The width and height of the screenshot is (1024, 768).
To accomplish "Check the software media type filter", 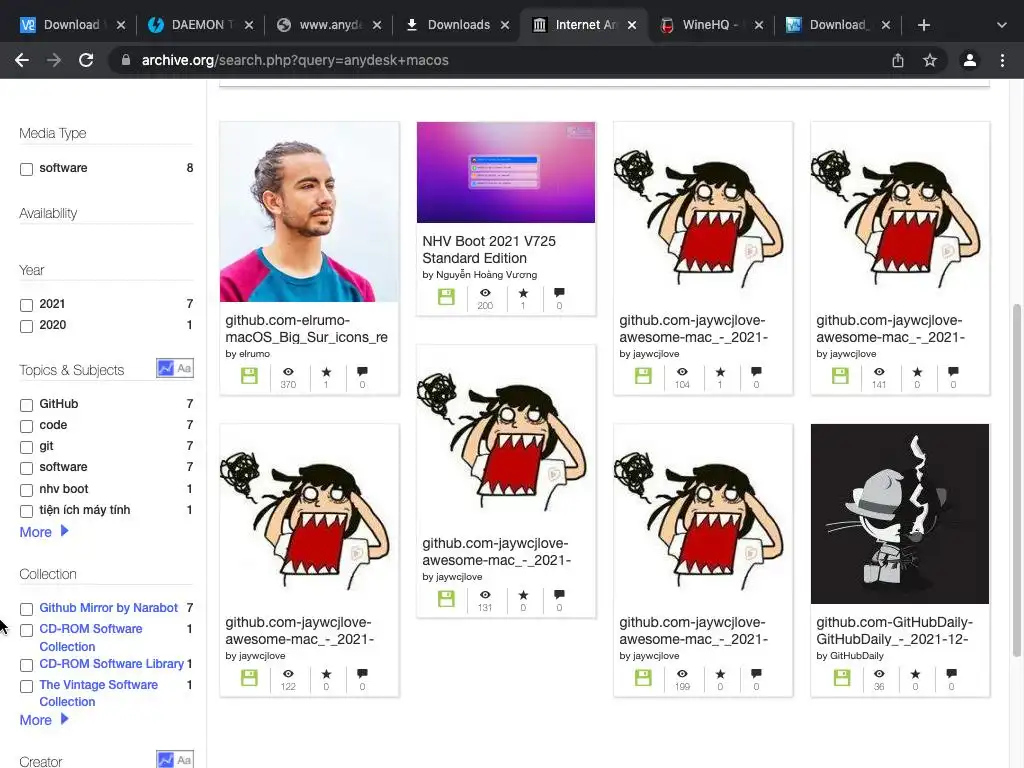I will pyautogui.click(x=26, y=169).
